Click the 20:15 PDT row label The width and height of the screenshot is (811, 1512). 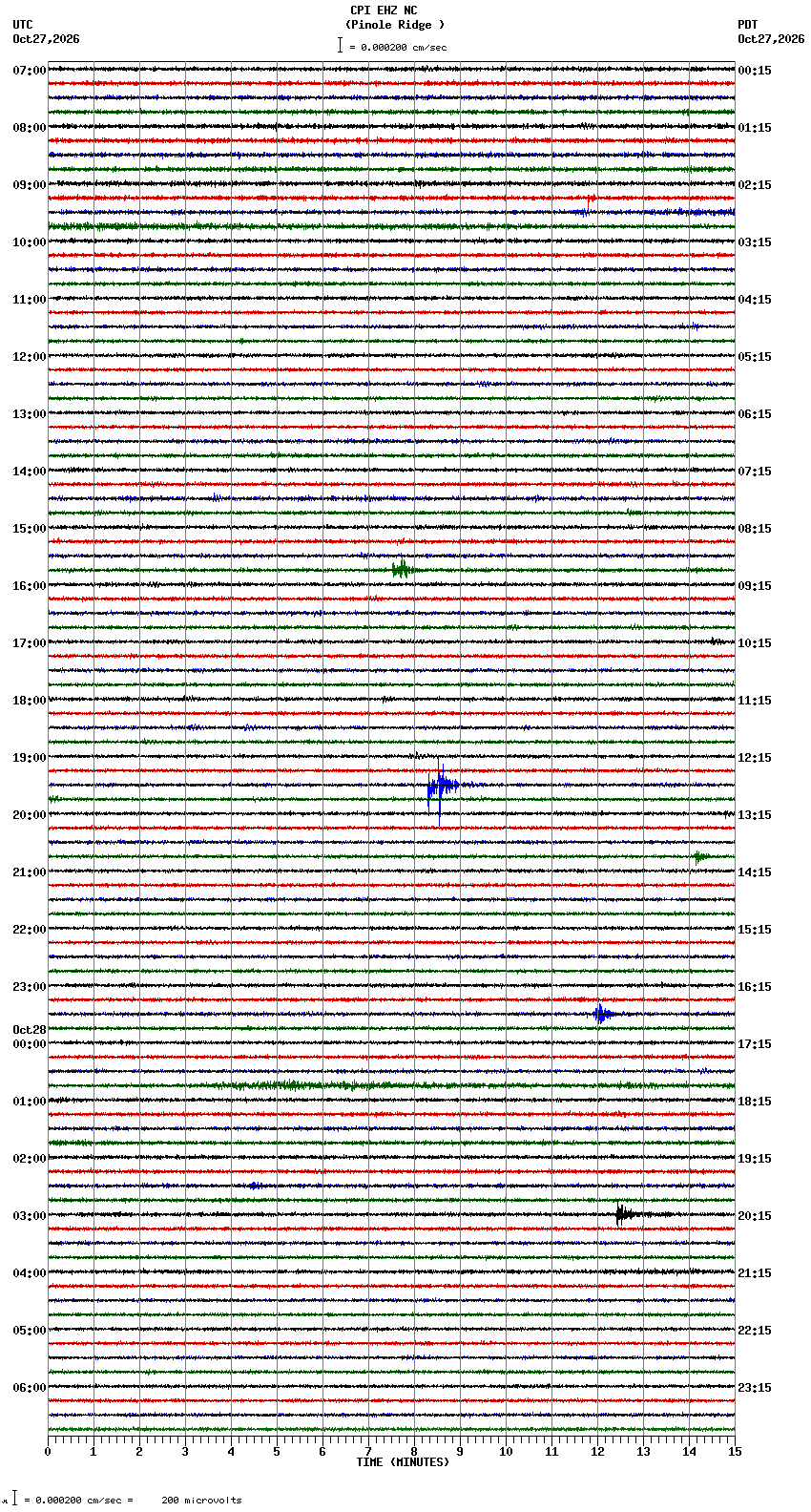click(x=755, y=1216)
